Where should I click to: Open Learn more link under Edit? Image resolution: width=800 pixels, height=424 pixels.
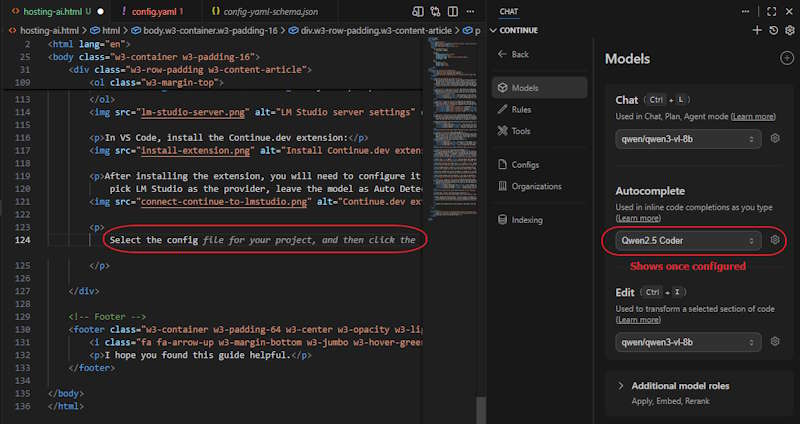pyautogui.click(x=638, y=320)
